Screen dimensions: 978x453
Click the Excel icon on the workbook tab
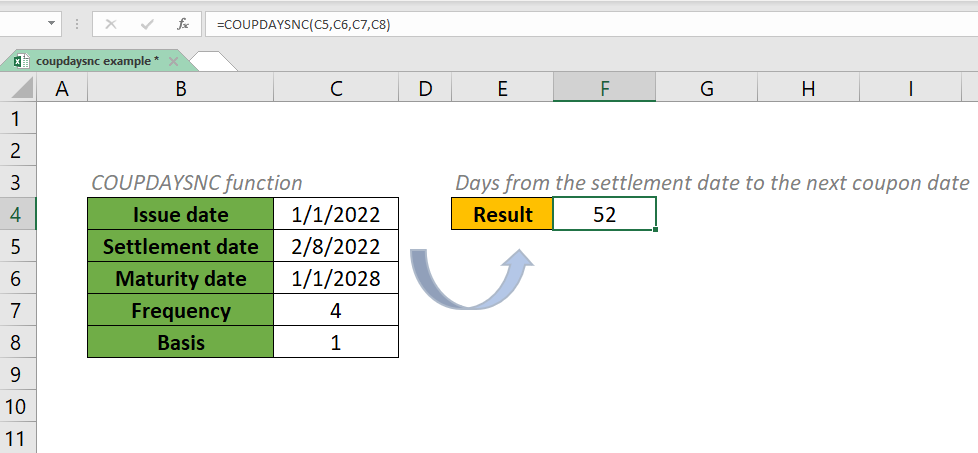(x=23, y=61)
